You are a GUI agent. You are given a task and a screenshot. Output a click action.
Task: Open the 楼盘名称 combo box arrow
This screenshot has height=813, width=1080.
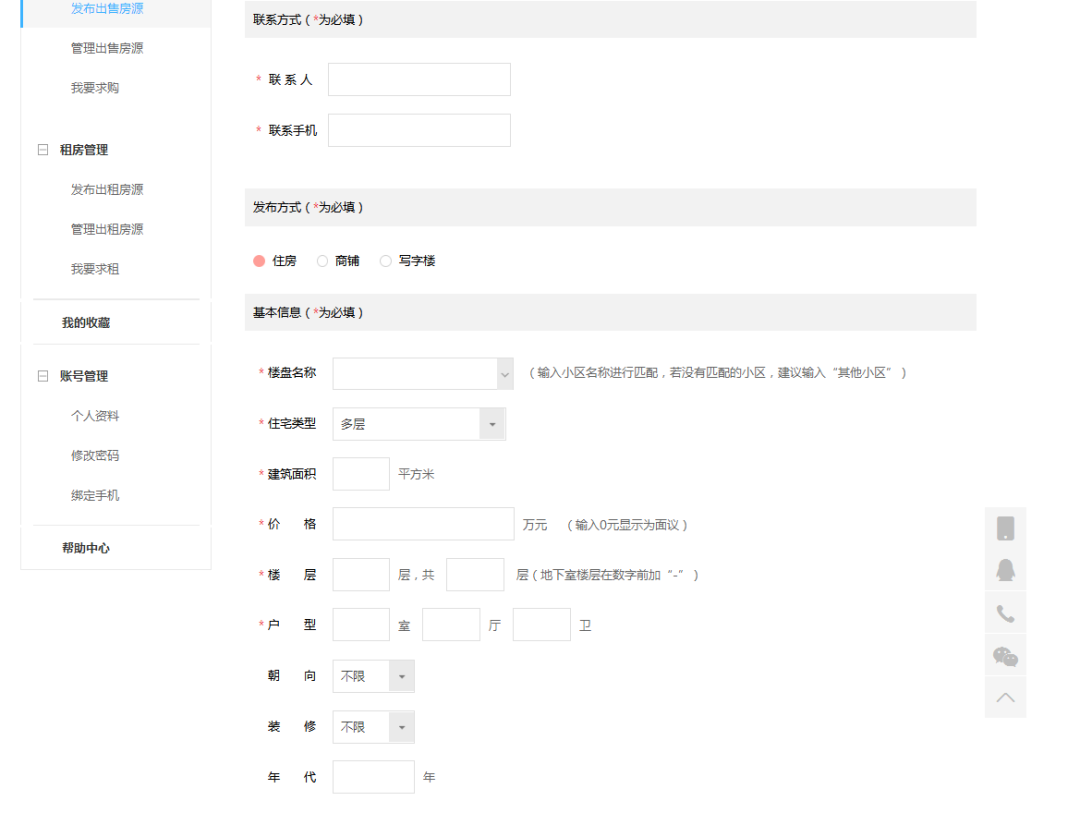505,373
